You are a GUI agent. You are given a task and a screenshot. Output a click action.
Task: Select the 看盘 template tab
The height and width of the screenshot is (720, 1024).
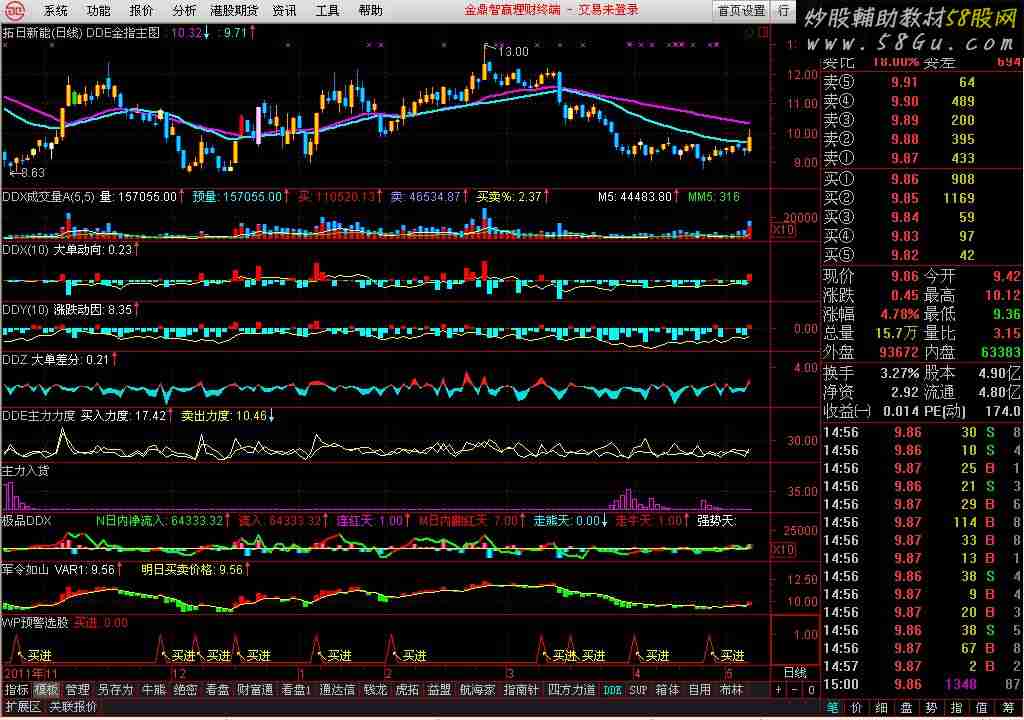click(x=217, y=690)
